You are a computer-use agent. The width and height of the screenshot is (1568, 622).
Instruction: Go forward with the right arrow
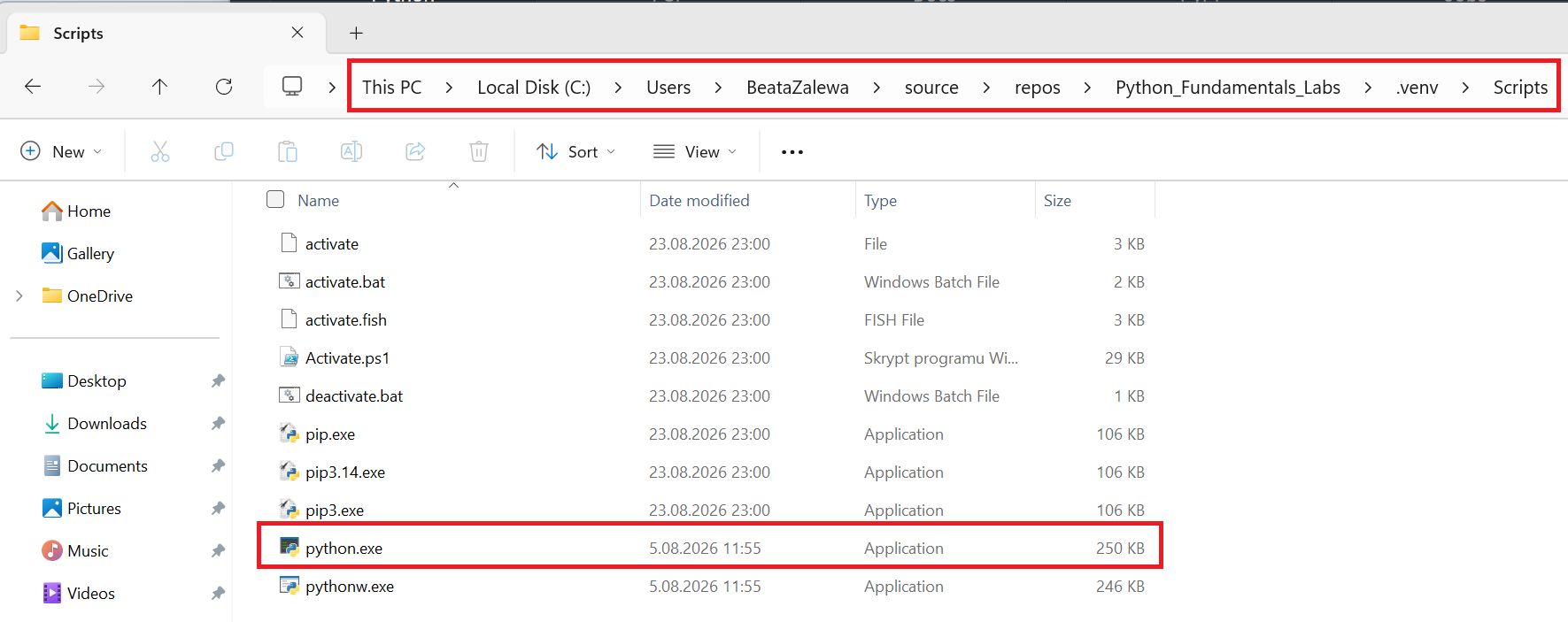point(97,86)
